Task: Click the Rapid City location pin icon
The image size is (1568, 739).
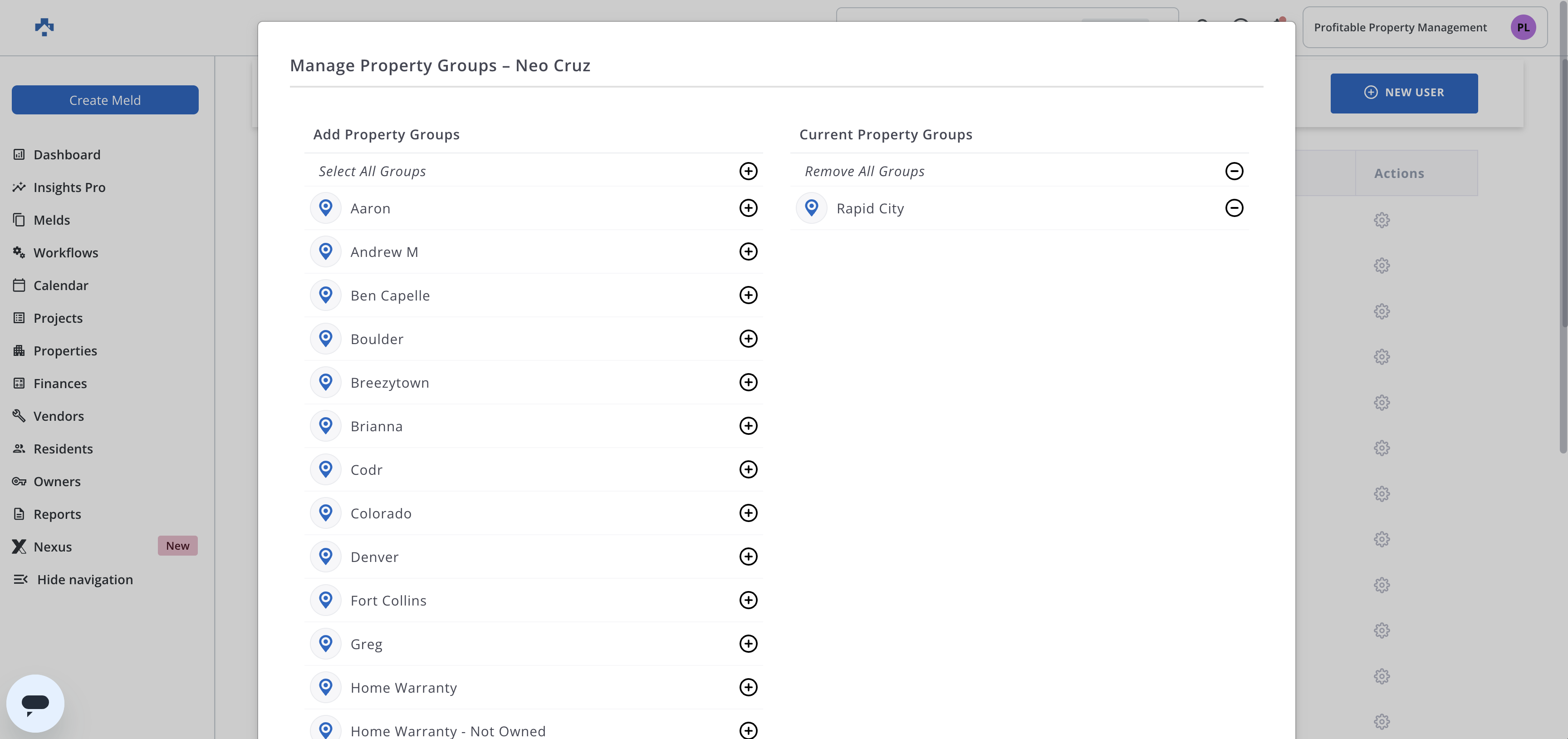Action: pyautogui.click(x=811, y=208)
